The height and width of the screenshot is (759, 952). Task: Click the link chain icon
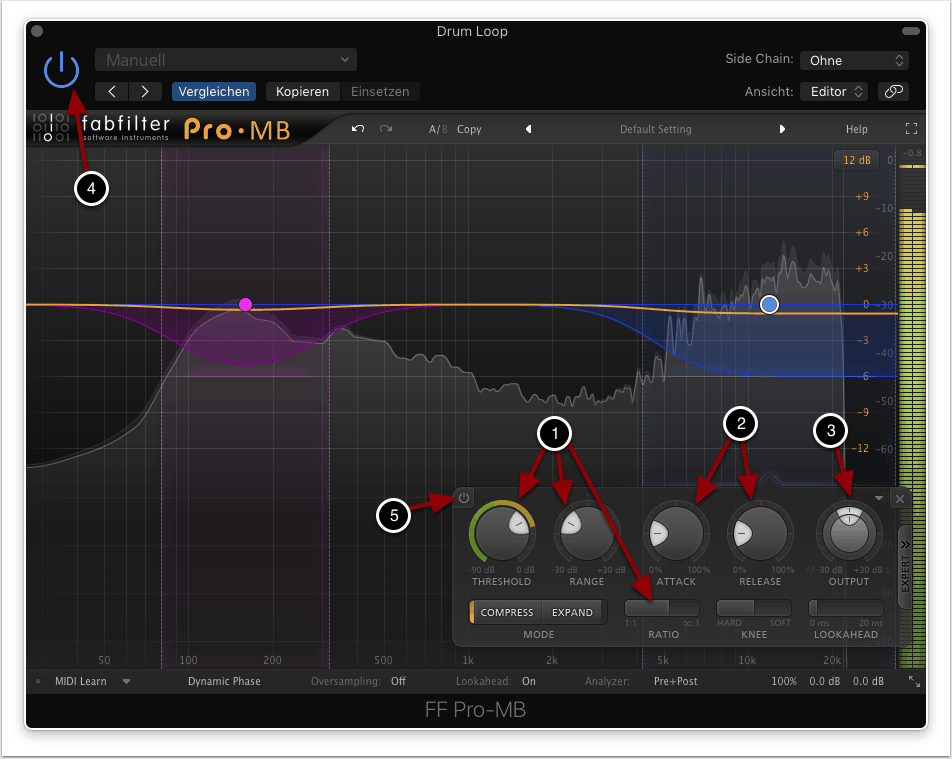click(x=892, y=91)
